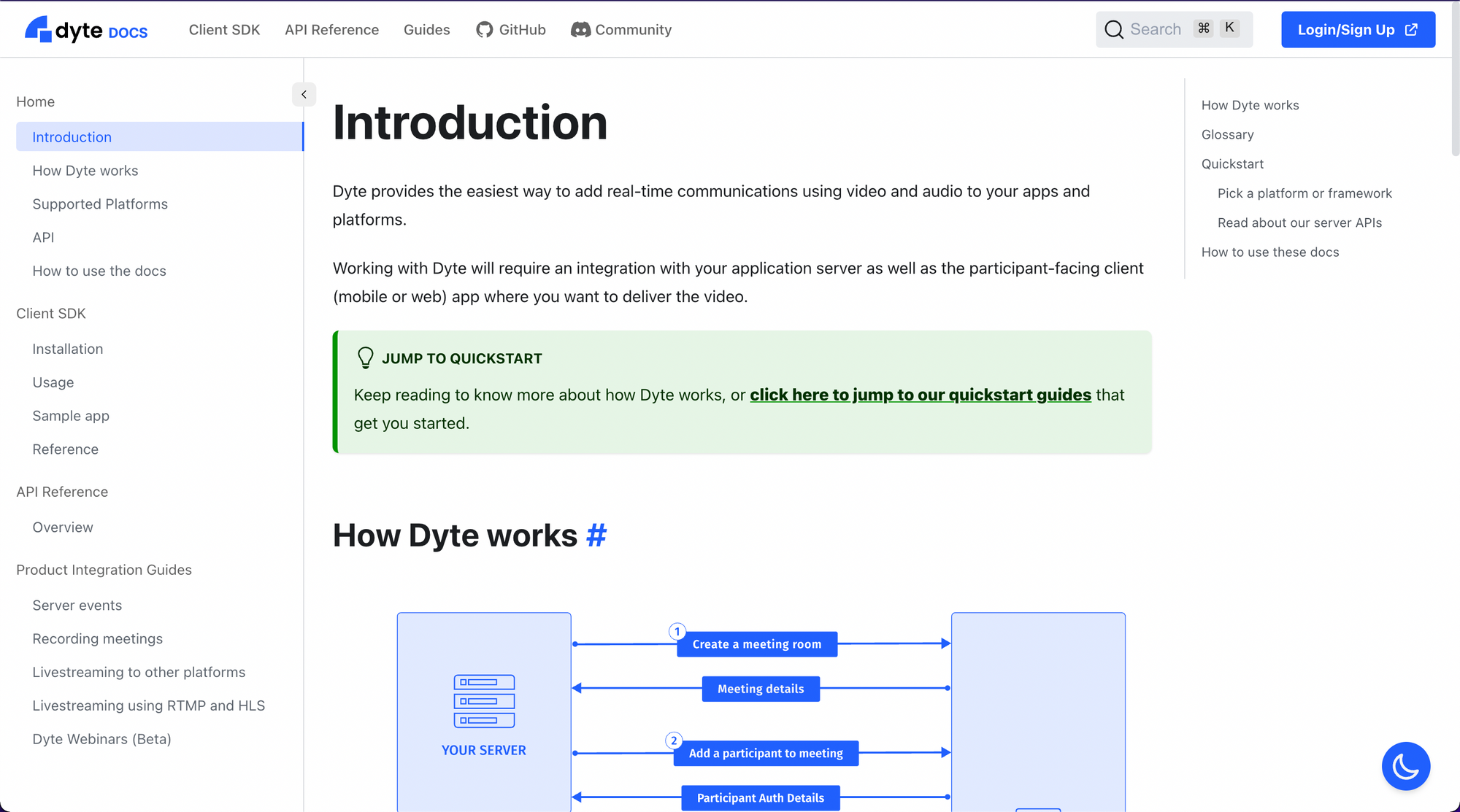The height and width of the screenshot is (812, 1460).
Task: Click the dark mode moon toggle icon
Action: tap(1405, 766)
